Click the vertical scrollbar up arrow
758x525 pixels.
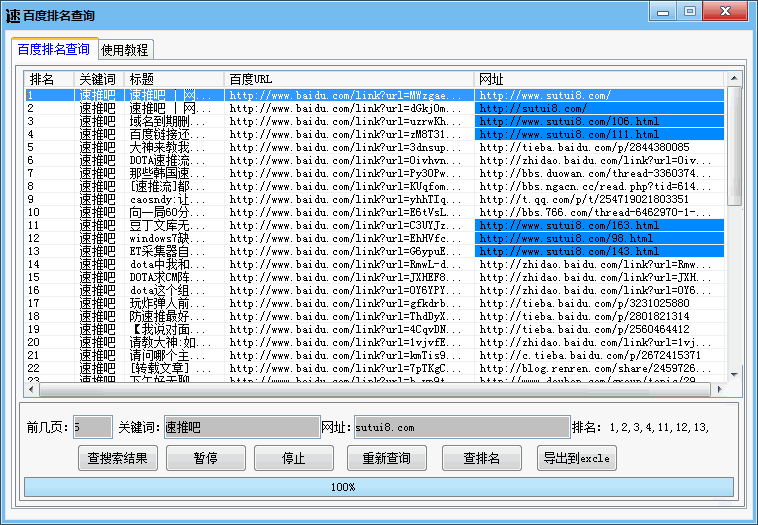click(734, 78)
